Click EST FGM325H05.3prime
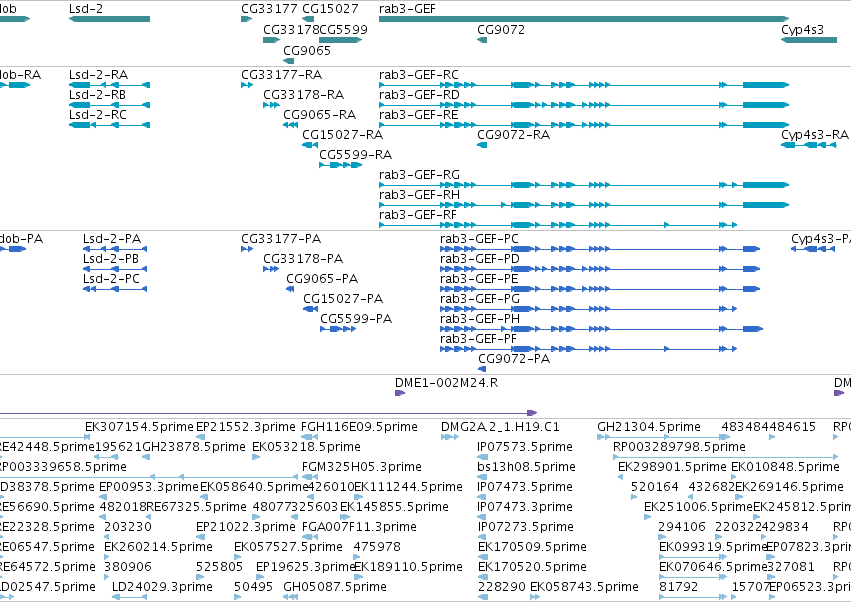This screenshot has width=851, height=602. pyautogui.click(x=361, y=467)
